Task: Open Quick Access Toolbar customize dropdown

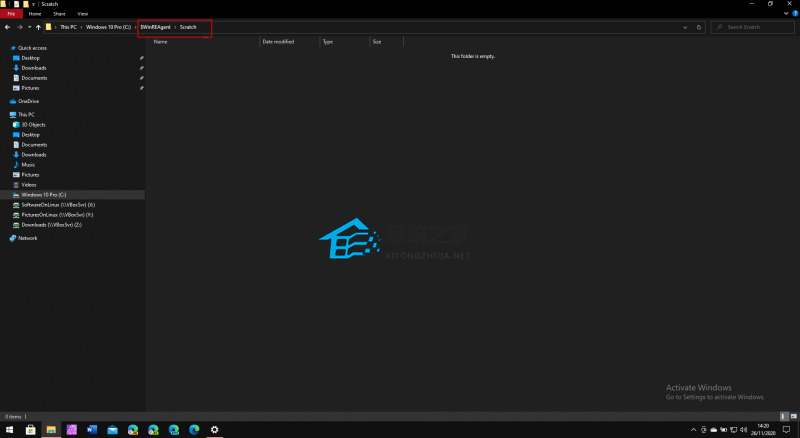Action: click(x=34, y=4)
